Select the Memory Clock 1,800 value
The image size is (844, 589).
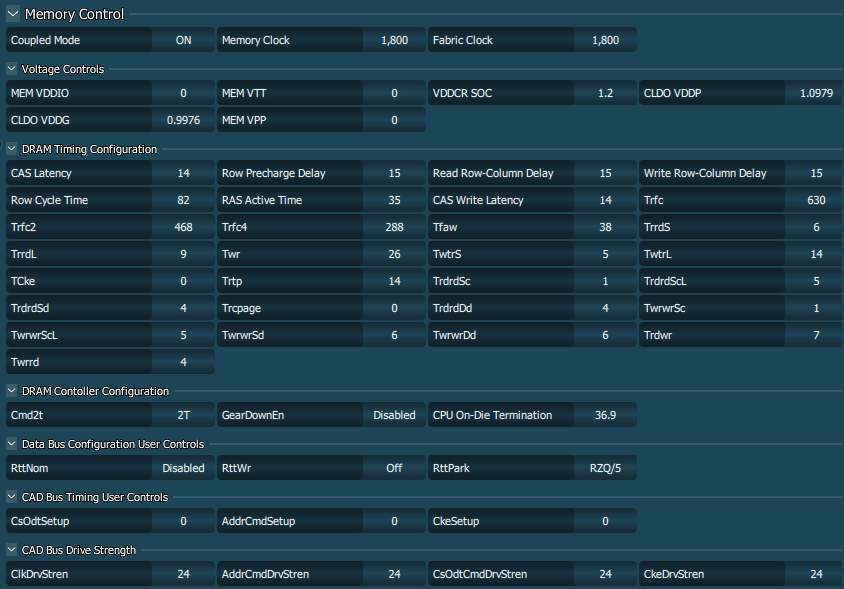pos(394,40)
